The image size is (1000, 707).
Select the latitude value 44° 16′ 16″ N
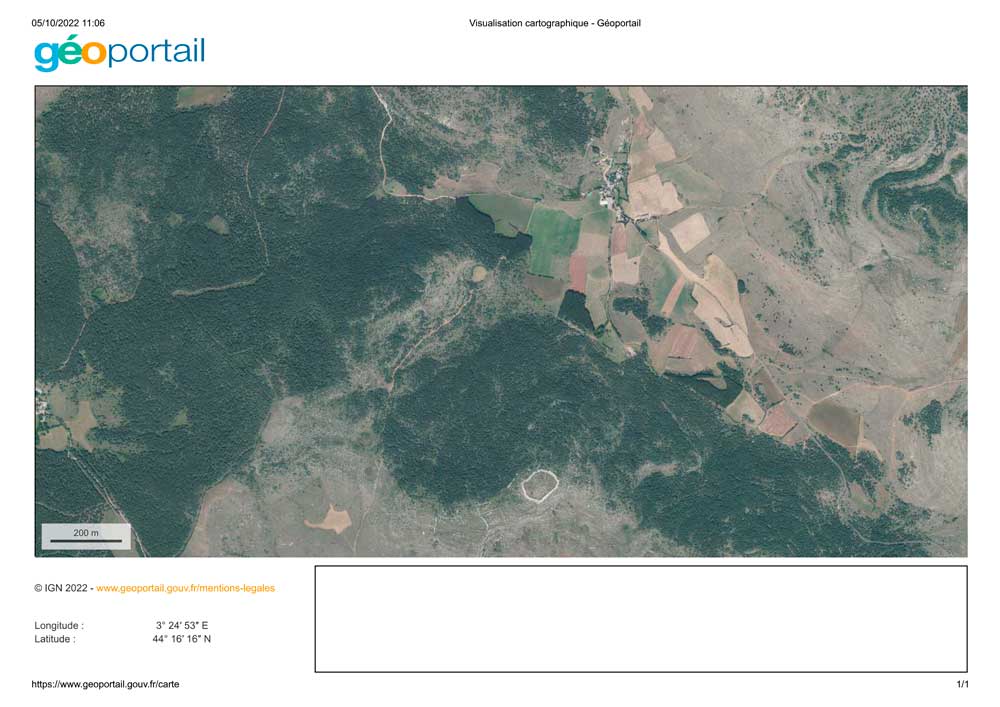[x=182, y=639]
